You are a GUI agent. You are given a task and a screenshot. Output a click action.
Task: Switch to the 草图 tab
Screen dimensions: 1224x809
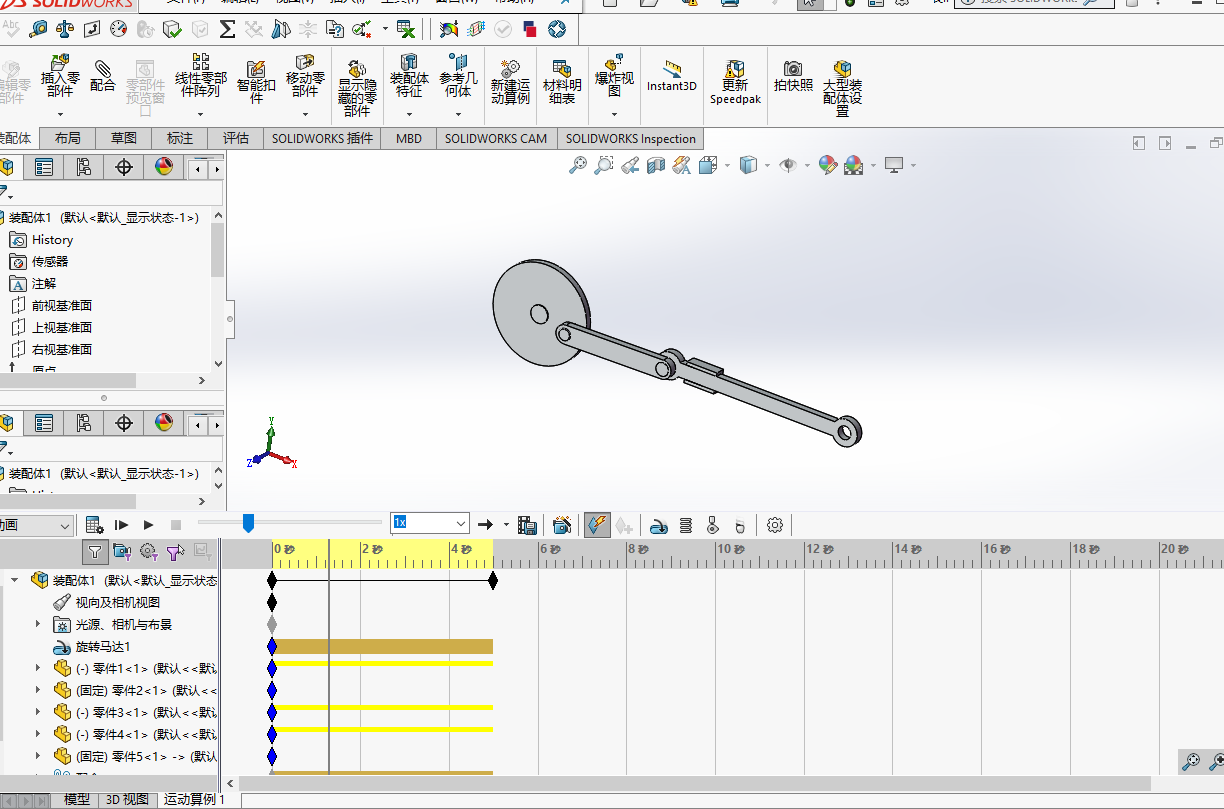(x=124, y=139)
